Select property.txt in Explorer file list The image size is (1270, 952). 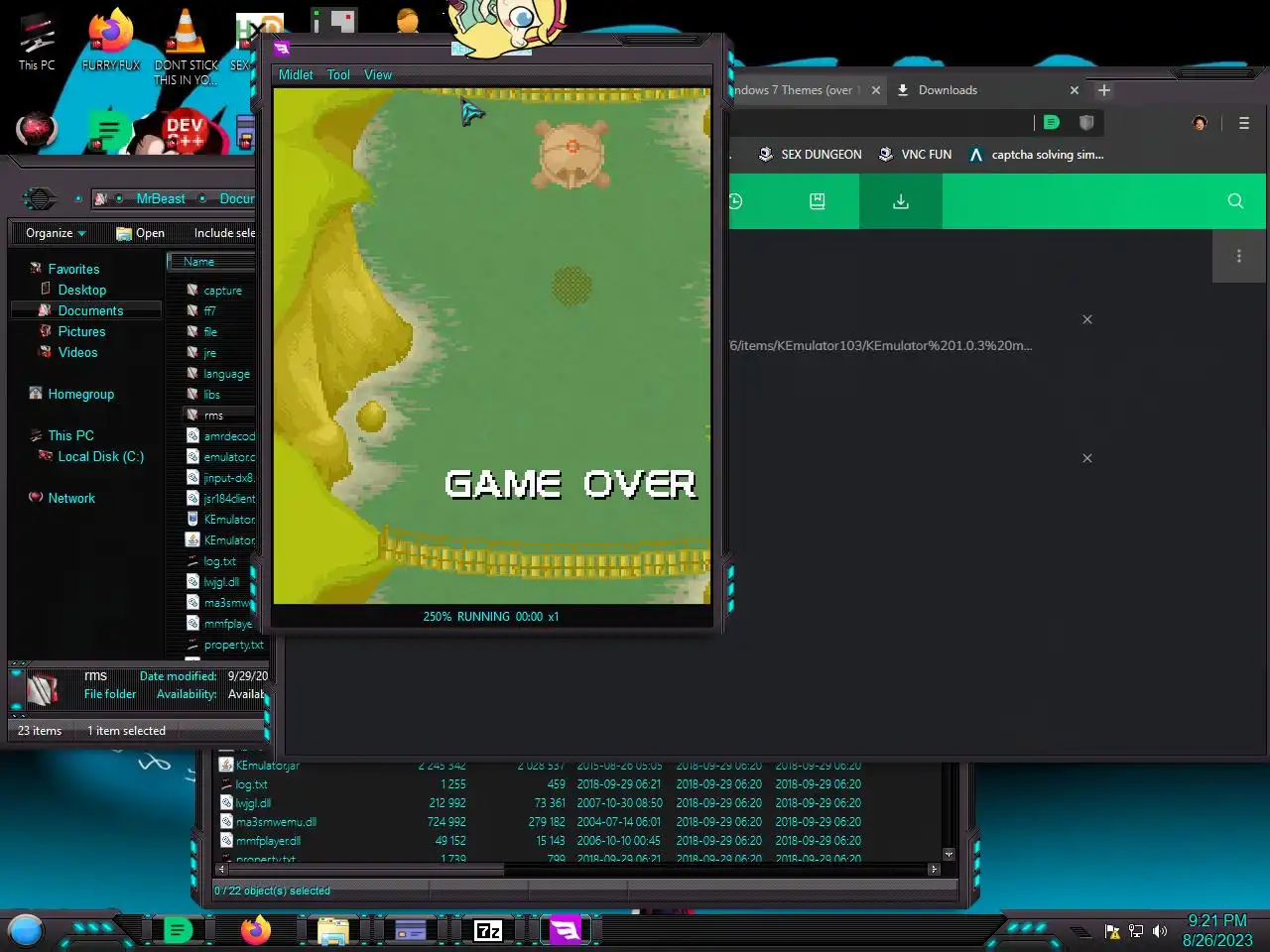point(233,645)
